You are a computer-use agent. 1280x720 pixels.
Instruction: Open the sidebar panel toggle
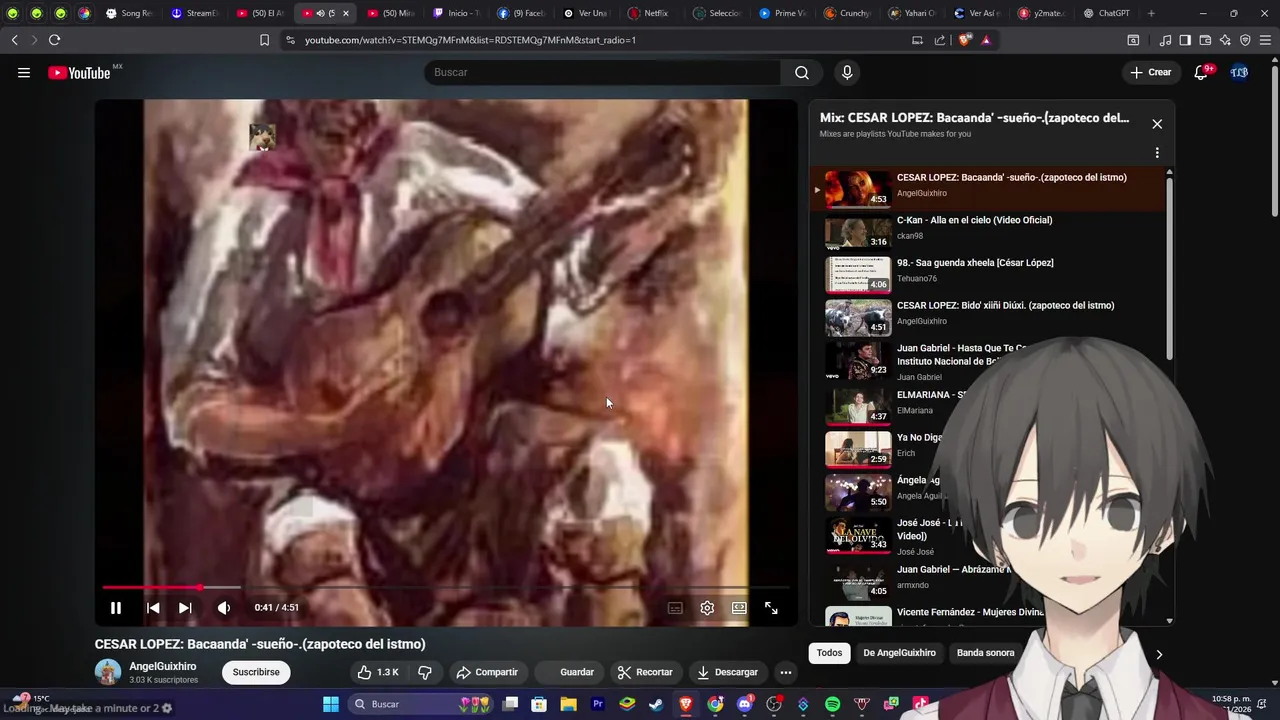coord(1185,40)
